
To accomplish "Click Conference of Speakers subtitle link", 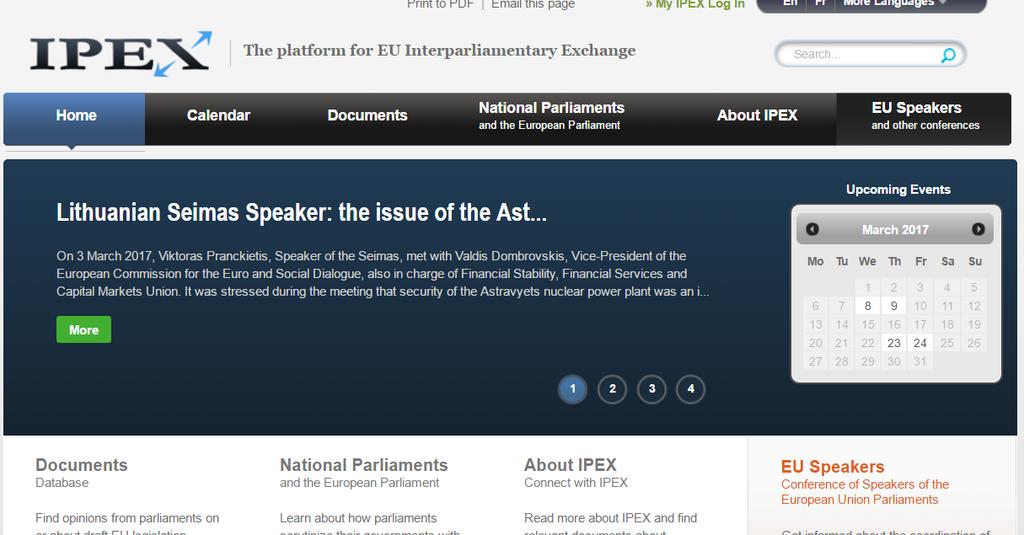I will [865, 492].
